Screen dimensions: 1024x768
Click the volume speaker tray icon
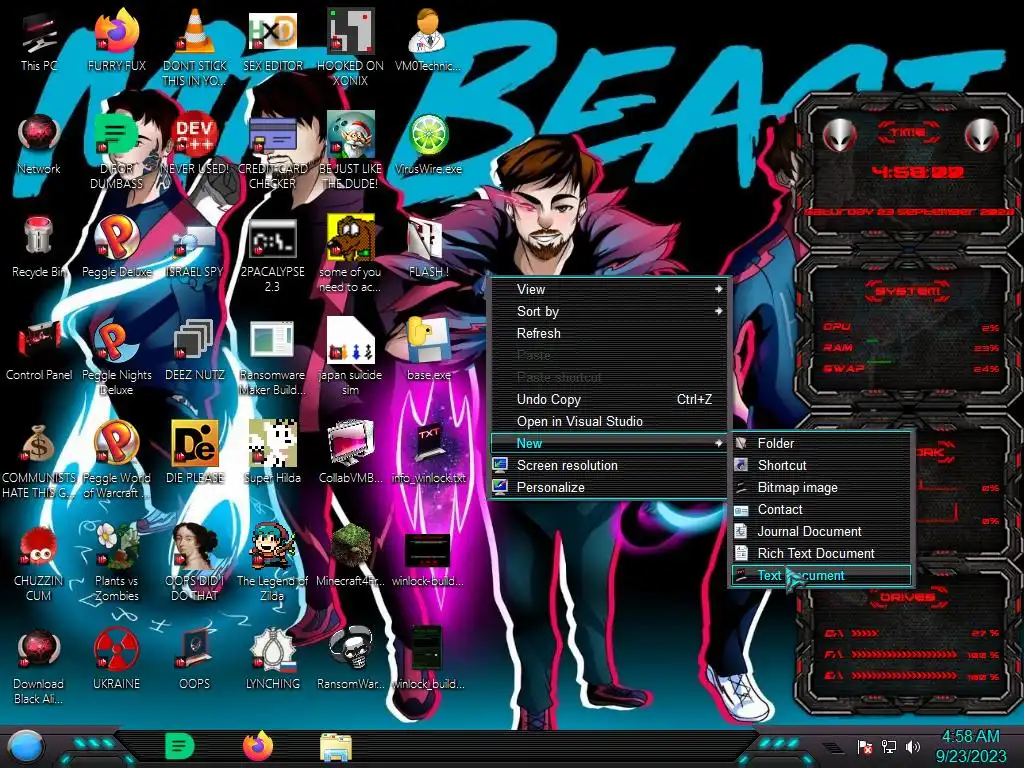(x=913, y=747)
